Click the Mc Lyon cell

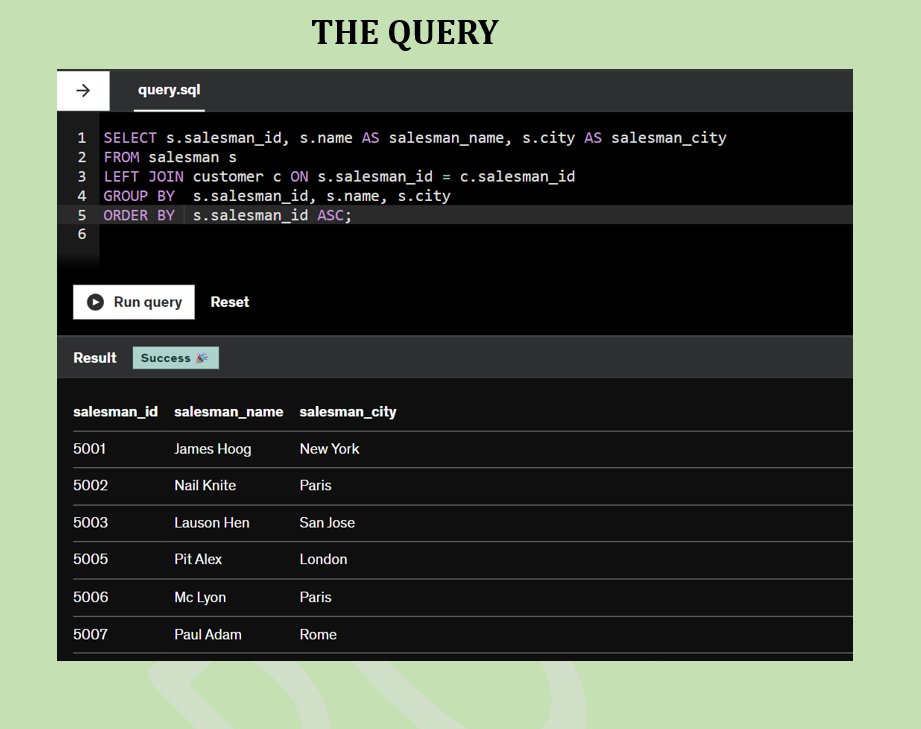(200, 597)
